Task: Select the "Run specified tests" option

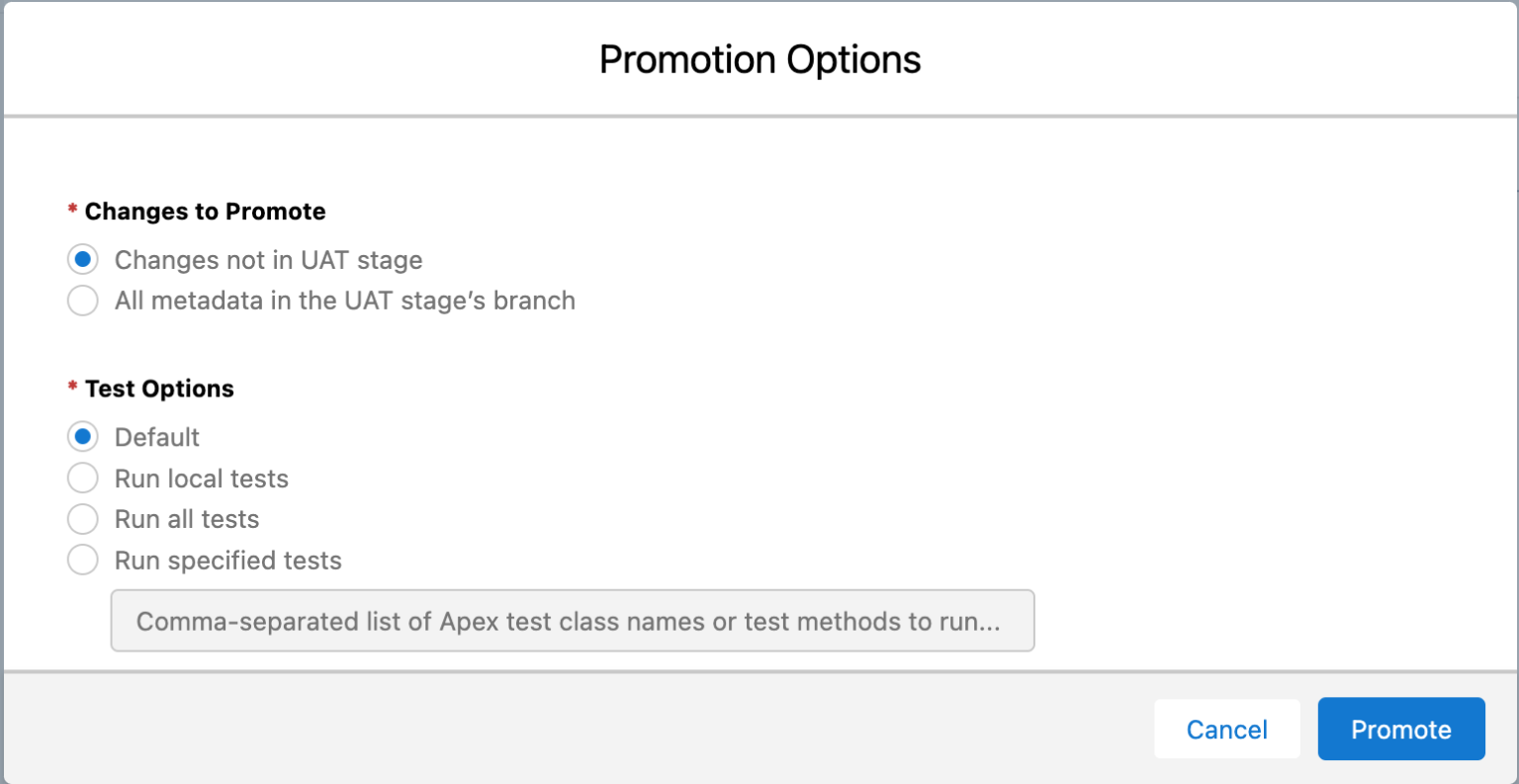Action: (83, 560)
